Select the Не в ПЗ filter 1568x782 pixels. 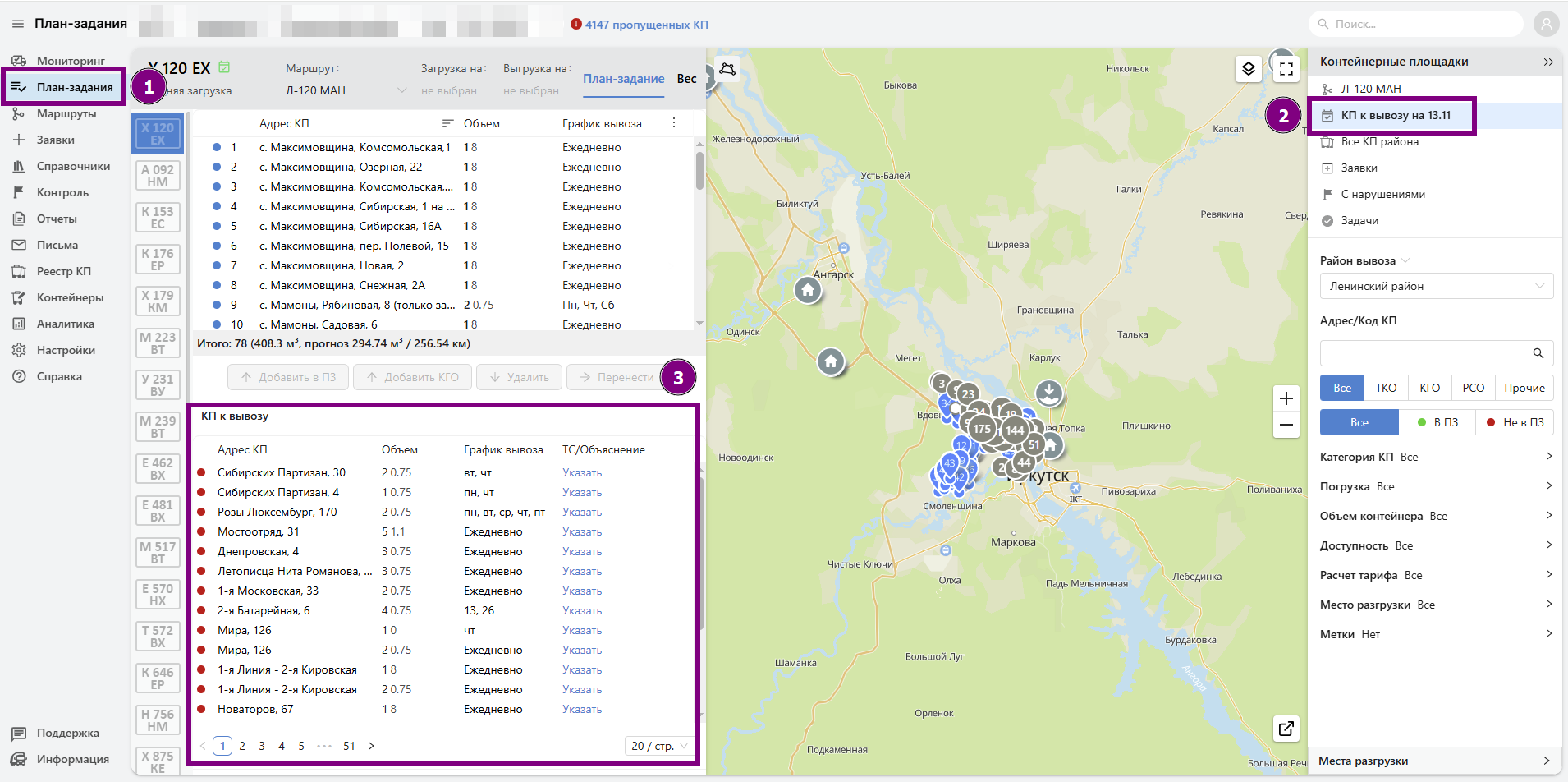click(1515, 422)
